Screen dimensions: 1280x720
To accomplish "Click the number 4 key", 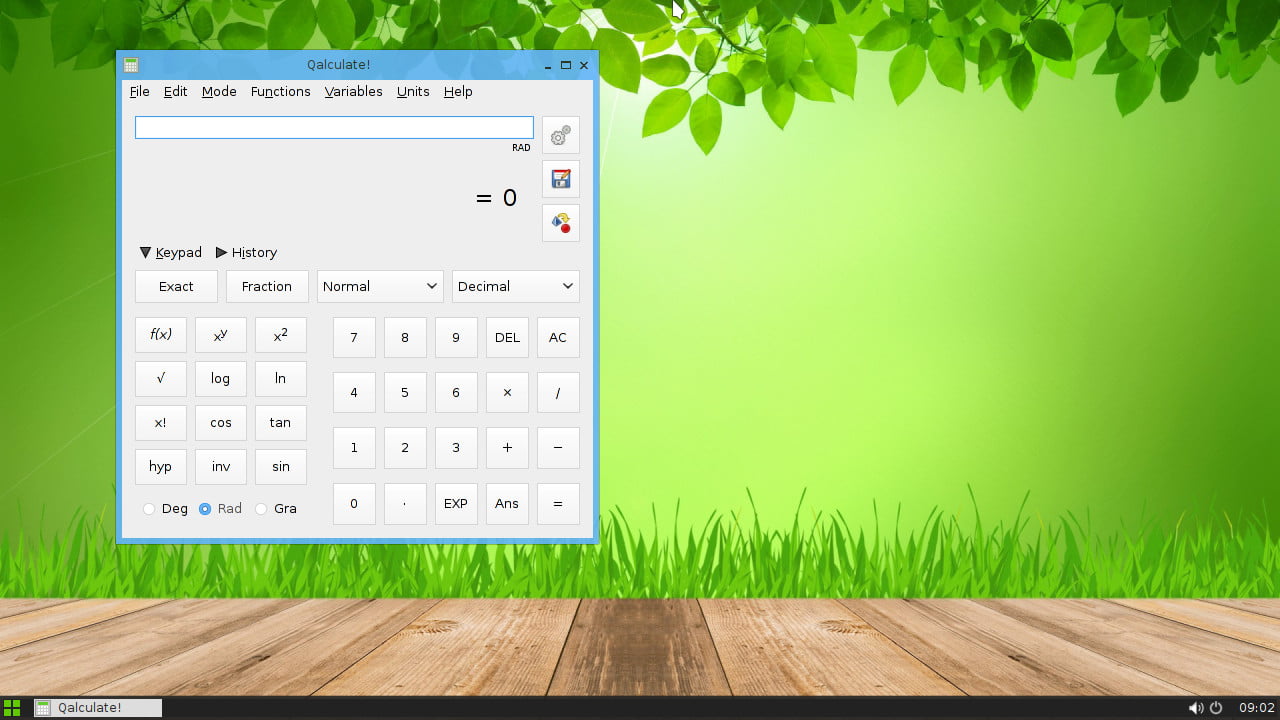I will 354,393.
